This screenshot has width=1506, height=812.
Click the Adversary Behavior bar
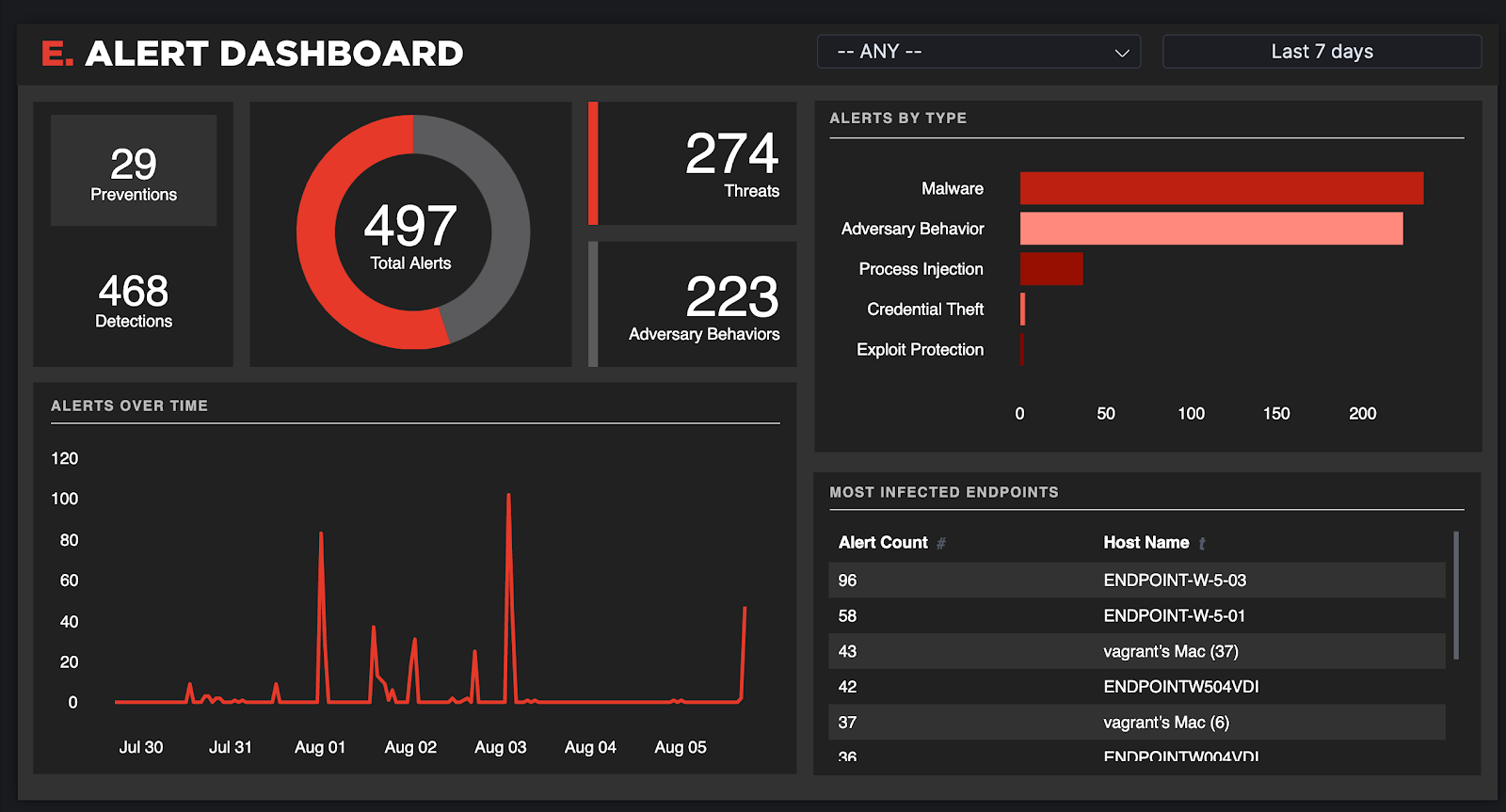click(x=1211, y=229)
